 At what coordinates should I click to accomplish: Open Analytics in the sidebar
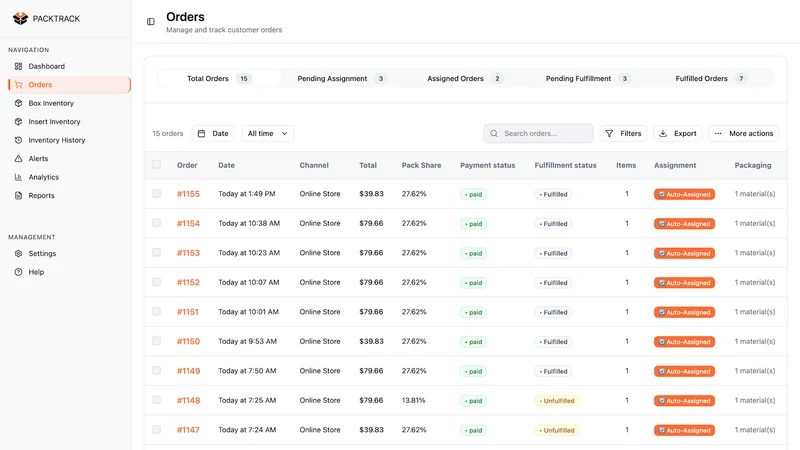click(x=69, y=177)
